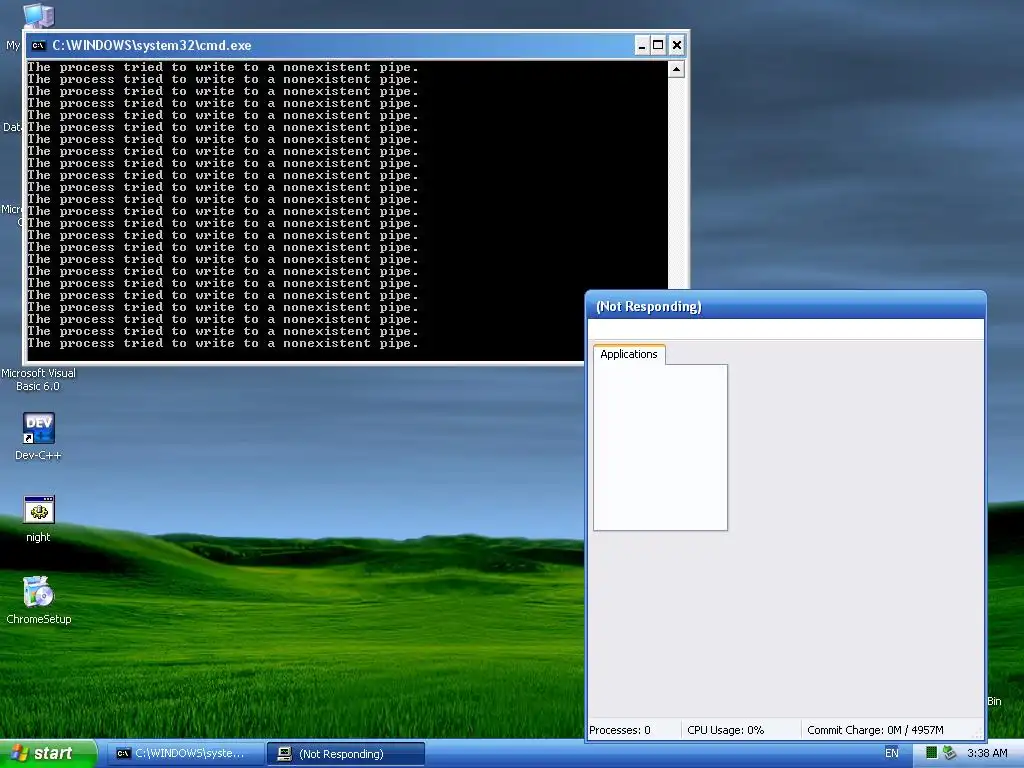1024x768 pixels.
Task: Select the Applications tab in Task Manager
Action: (x=629, y=354)
